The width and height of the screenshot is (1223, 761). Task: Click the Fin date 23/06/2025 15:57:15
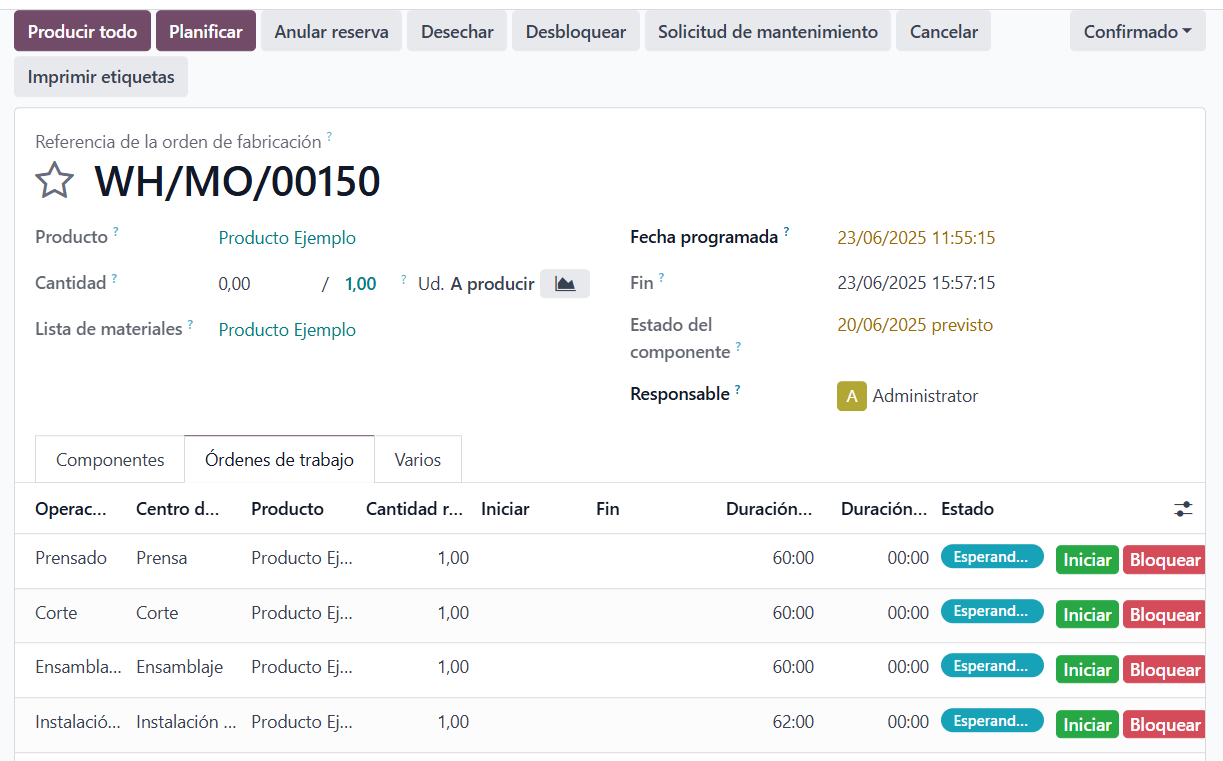916,283
